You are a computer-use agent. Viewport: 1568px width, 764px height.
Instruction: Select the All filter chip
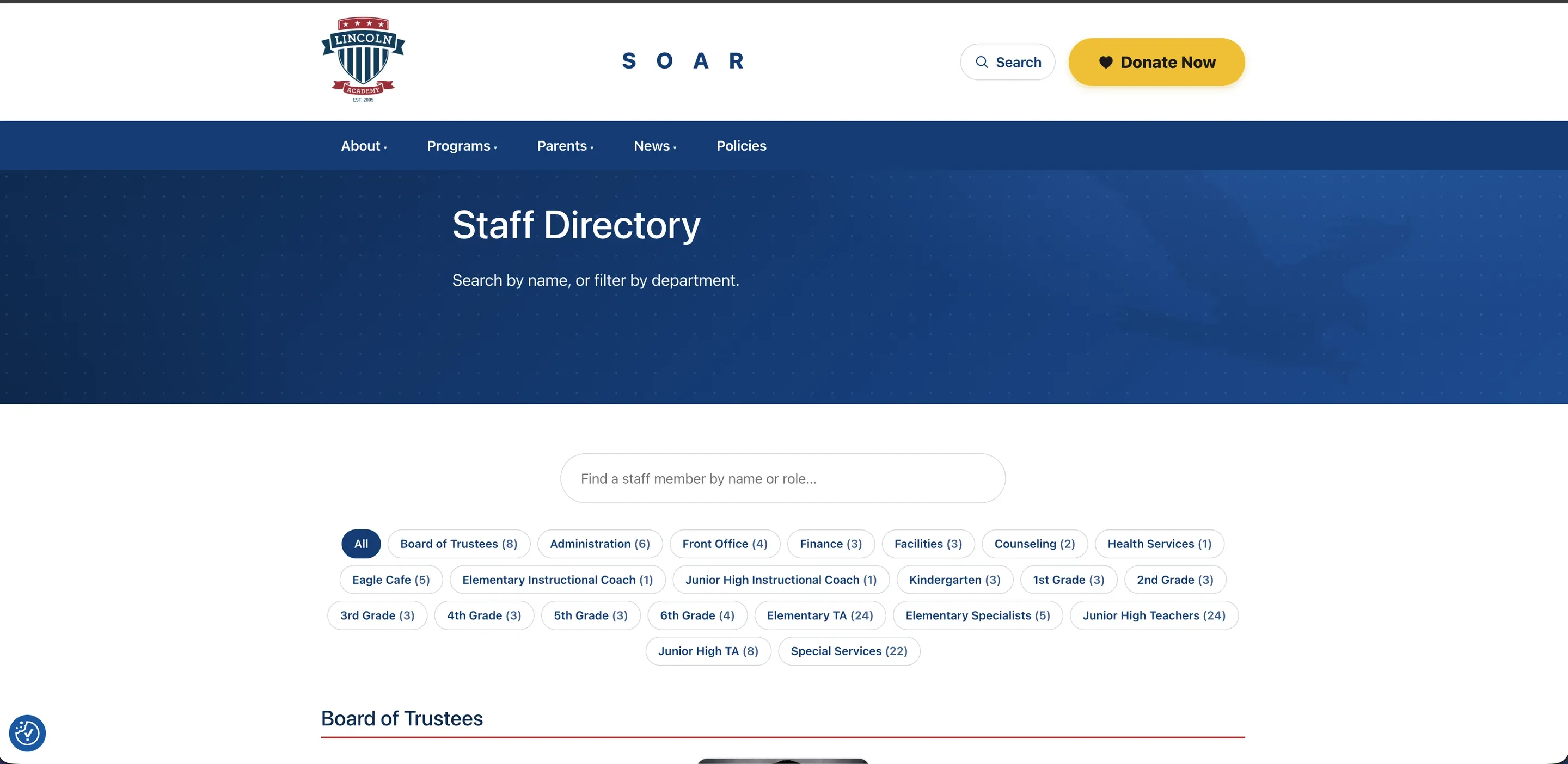[x=361, y=544]
